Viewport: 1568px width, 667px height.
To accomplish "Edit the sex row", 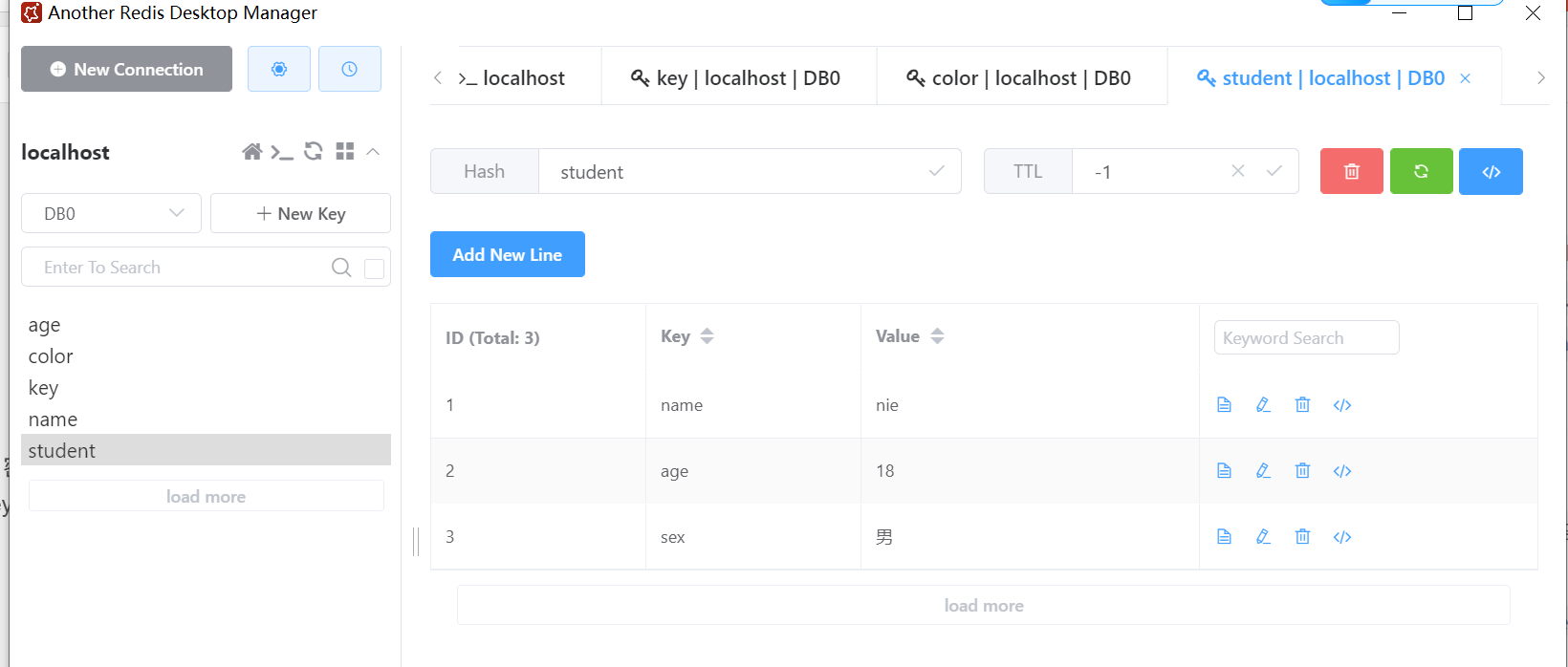I will [1263, 537].
